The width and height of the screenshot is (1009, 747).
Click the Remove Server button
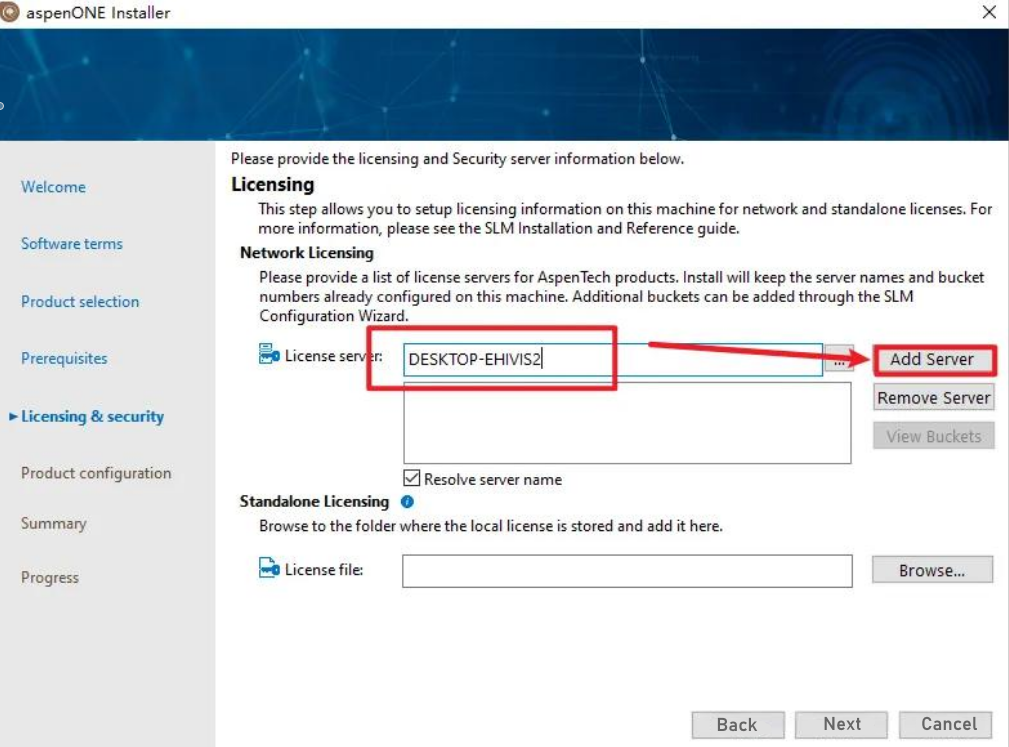pyautogui.click(x=933, y=398)
